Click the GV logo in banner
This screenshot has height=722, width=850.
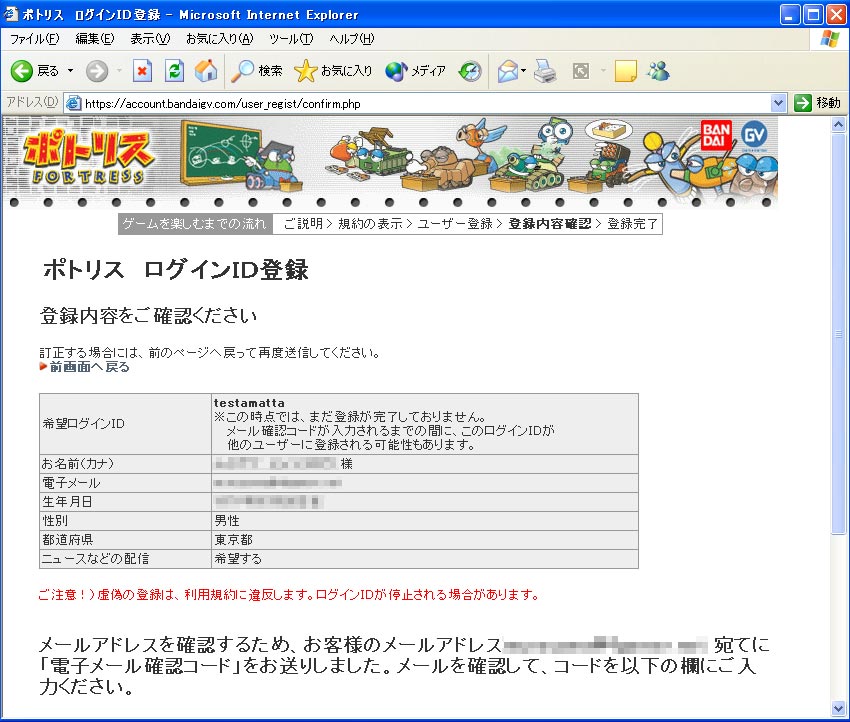754,135
